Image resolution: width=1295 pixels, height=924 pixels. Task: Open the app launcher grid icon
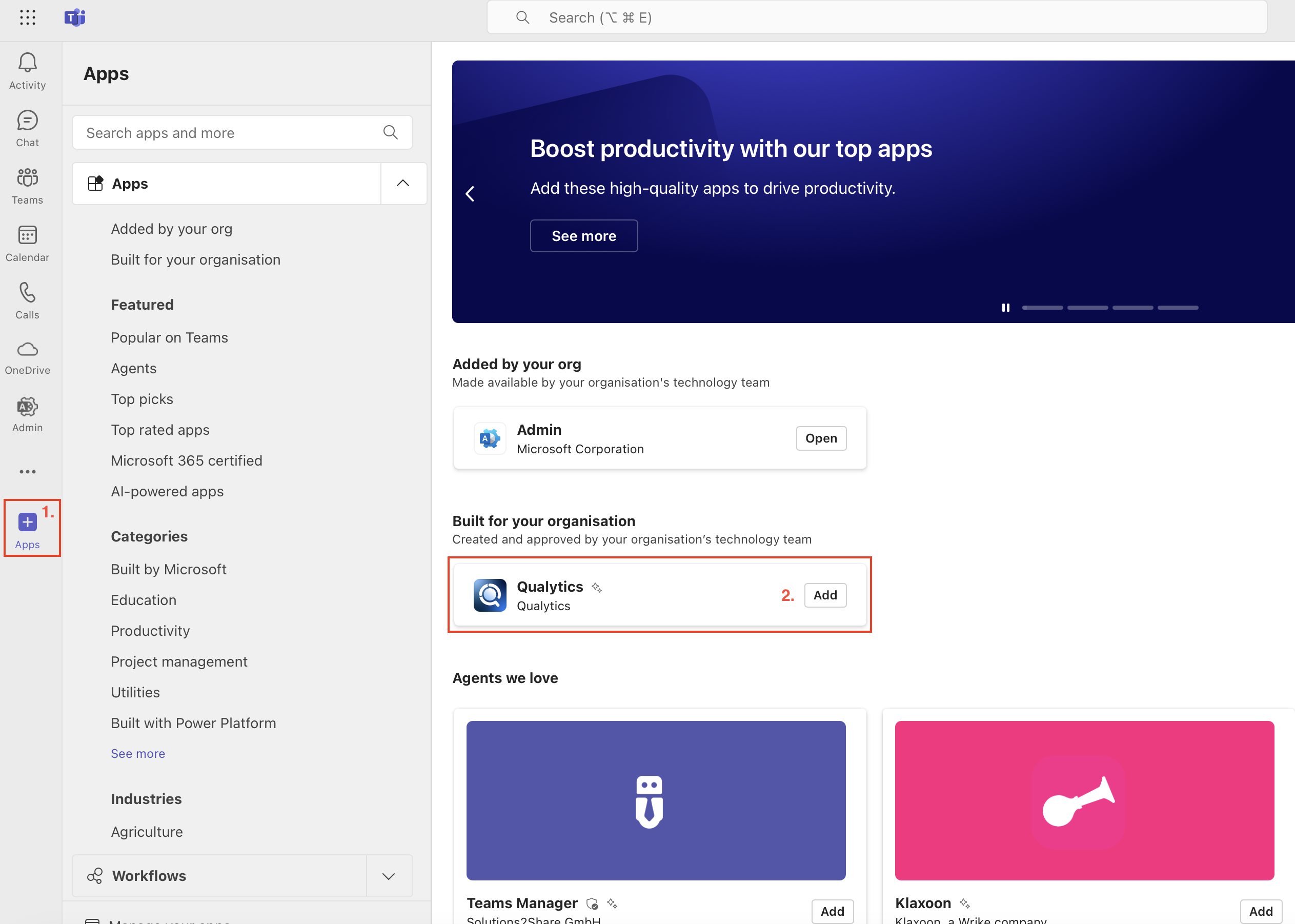pyautogui.click(x=27, y=17)
